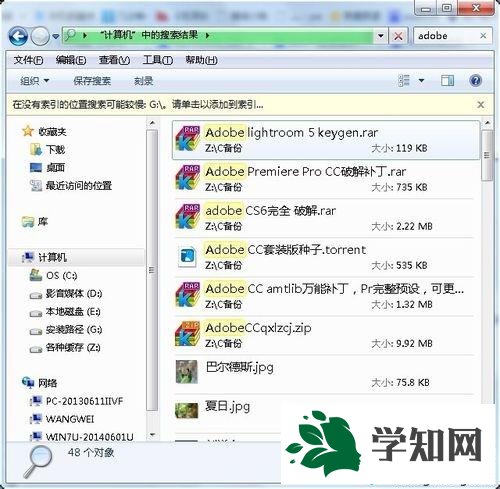The width and height of the screenshot is (500, 489).
Task: Click the results list scrollbar thumb
Action: (x=487, y=155)
